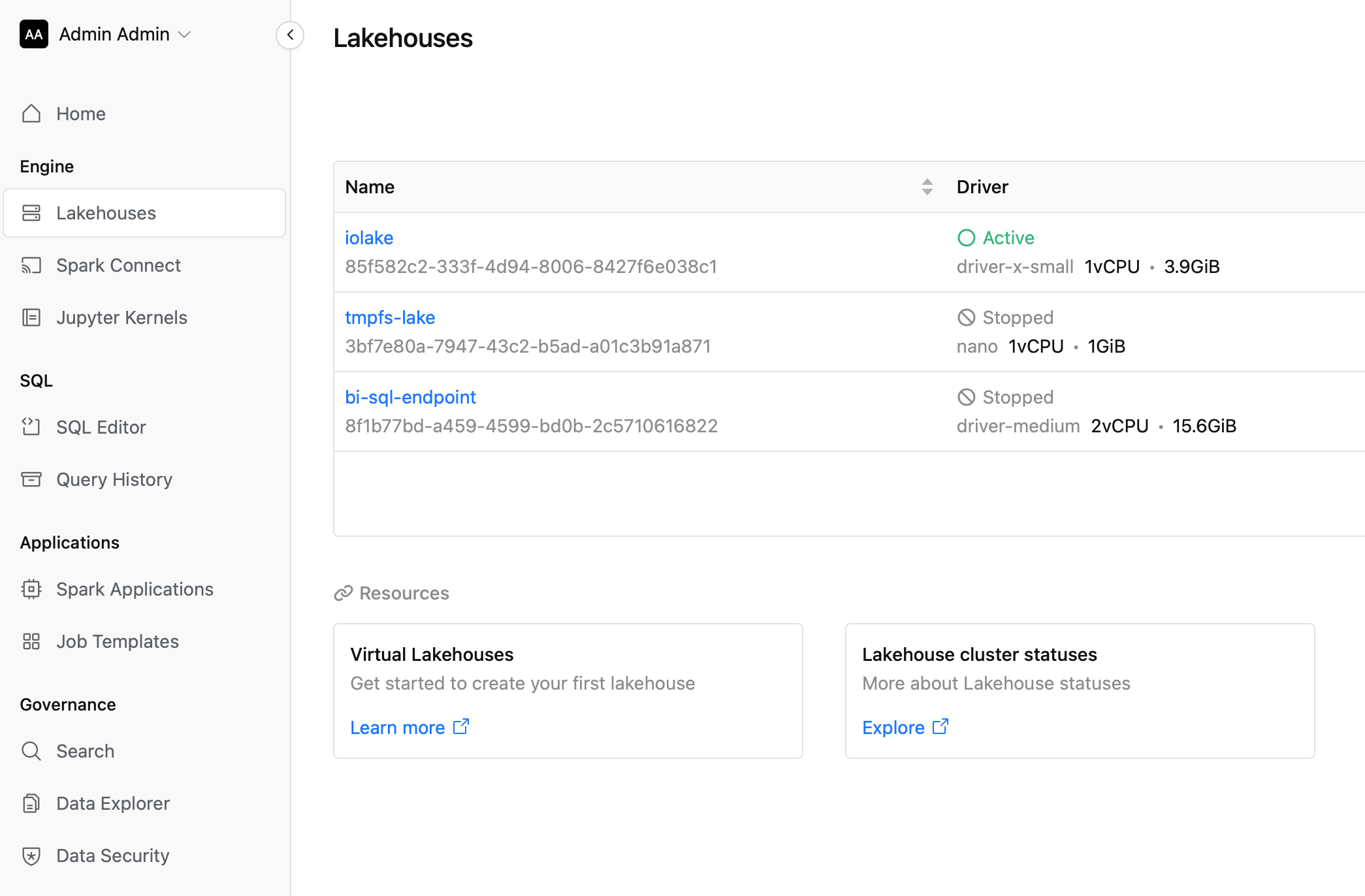Image resolution: width=1365 pixels, height=896 pixels.
Task: Click the AA user avatar badge
Action: click(34, 34)
